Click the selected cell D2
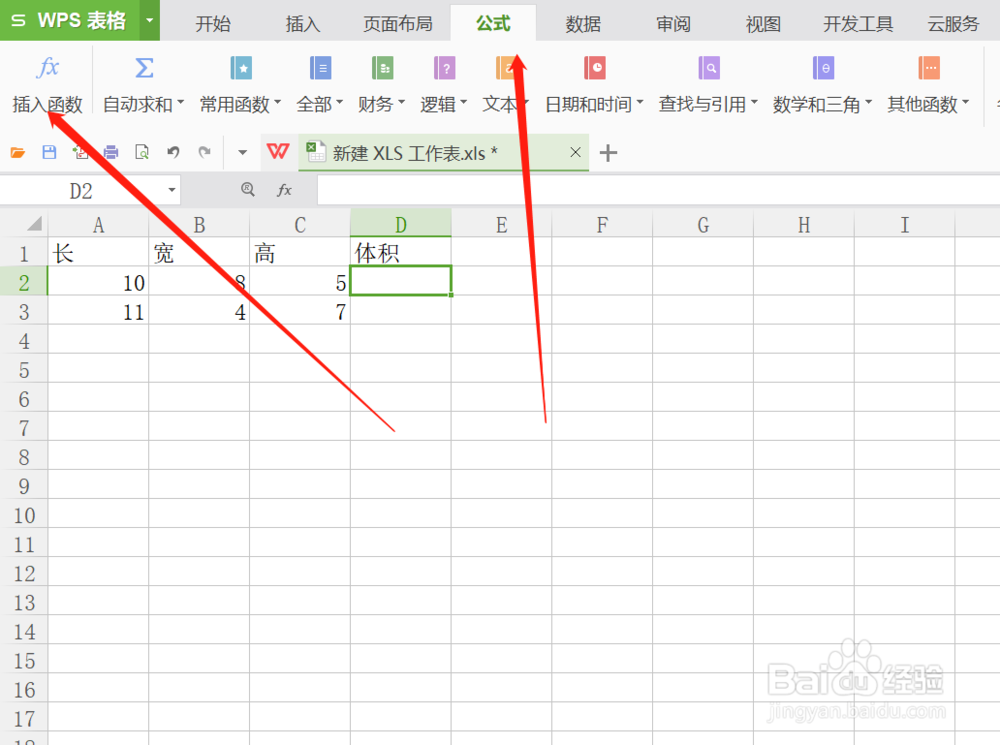This screenshot has width=1000, height=745. pos(401,281)
